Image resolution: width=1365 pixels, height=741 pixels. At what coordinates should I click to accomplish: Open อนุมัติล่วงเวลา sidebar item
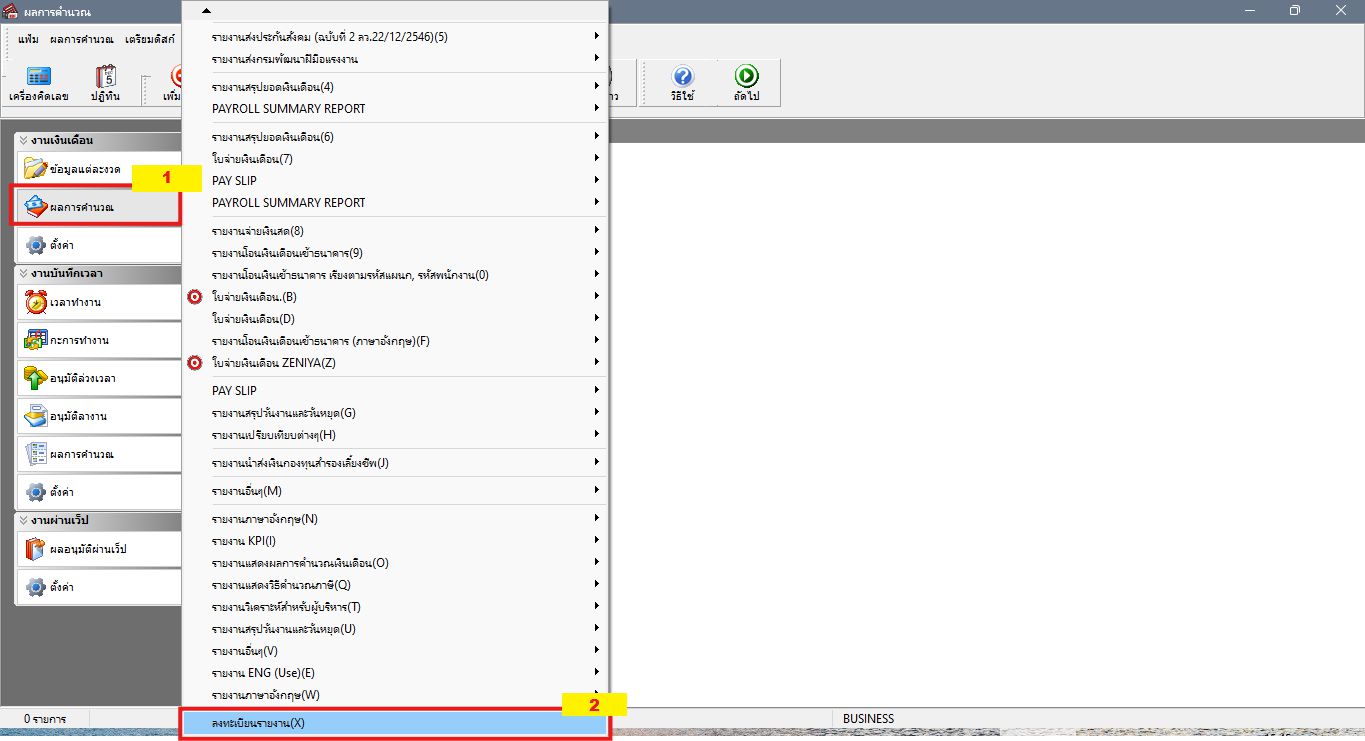tap(98, 378)
